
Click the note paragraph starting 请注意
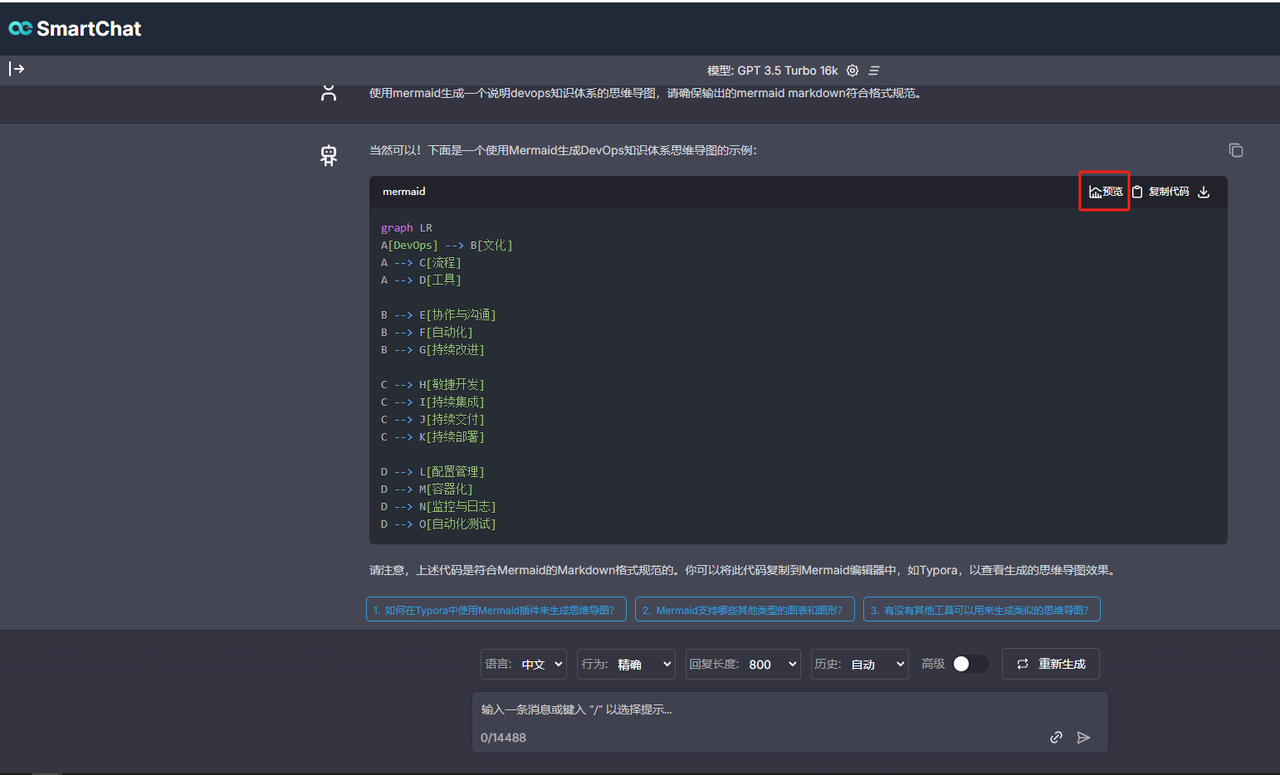tap(741, 571)
